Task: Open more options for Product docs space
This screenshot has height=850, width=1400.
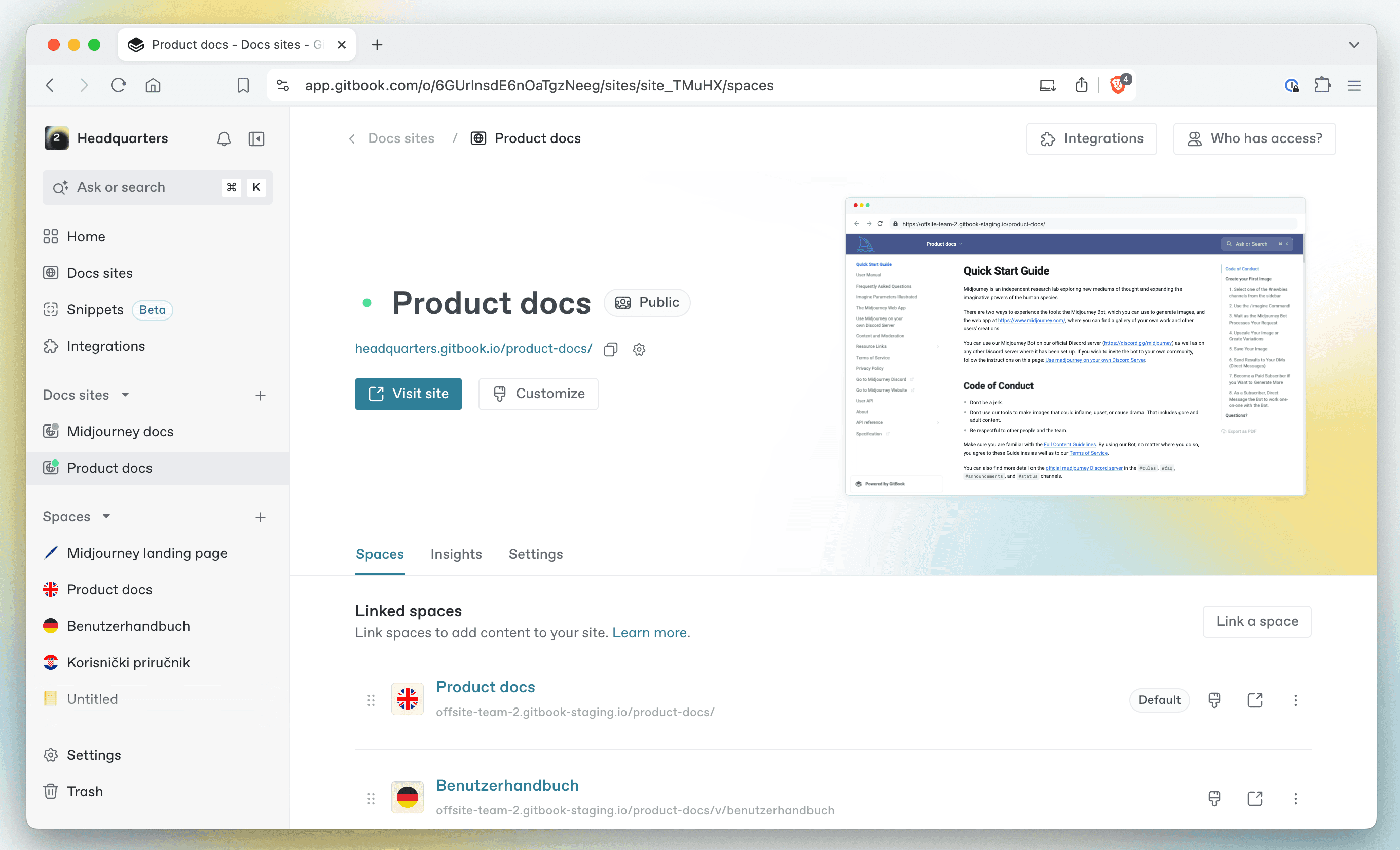Action: [1296, 700]
